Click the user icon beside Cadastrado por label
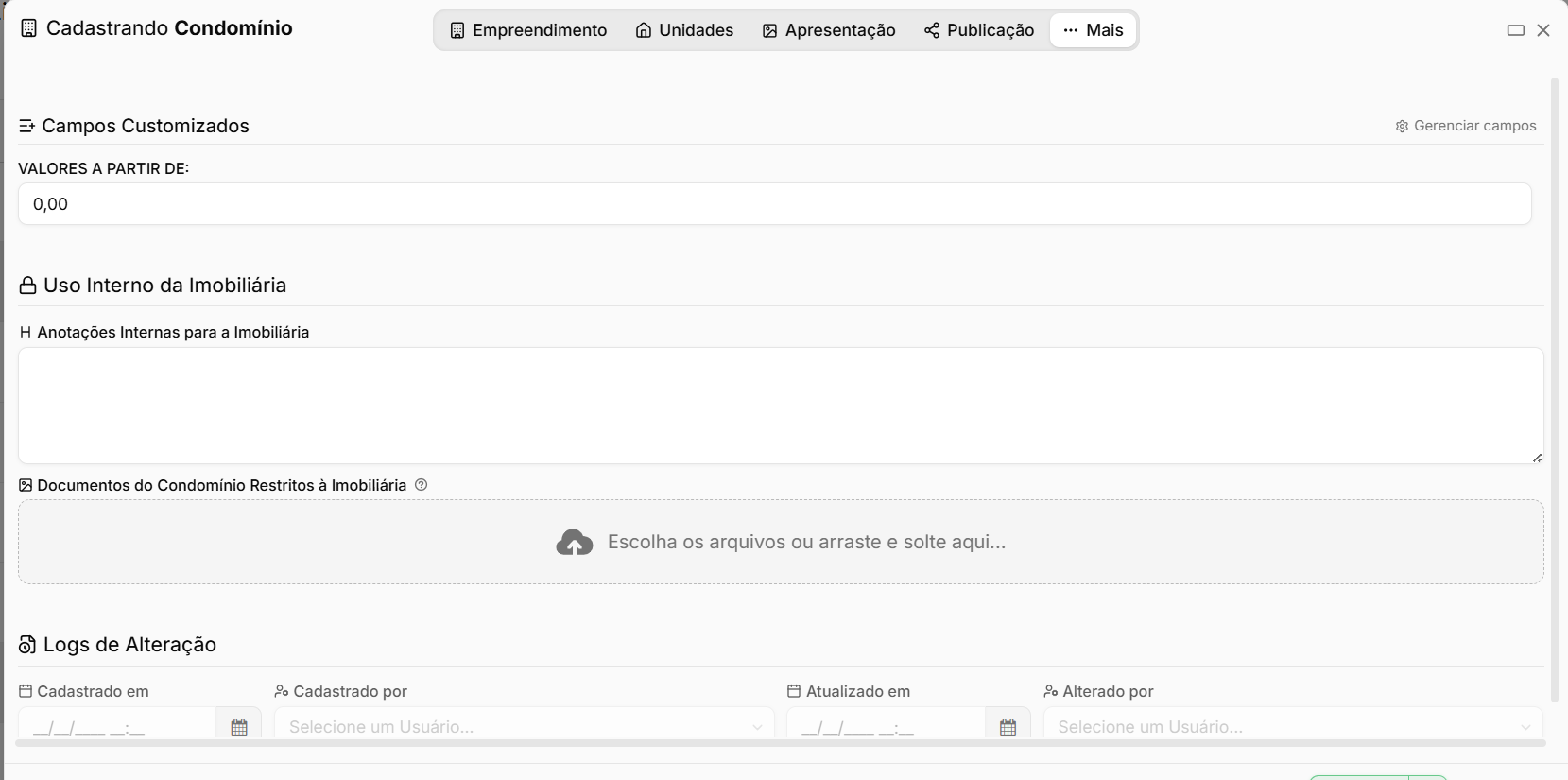 tap(282, 691)
